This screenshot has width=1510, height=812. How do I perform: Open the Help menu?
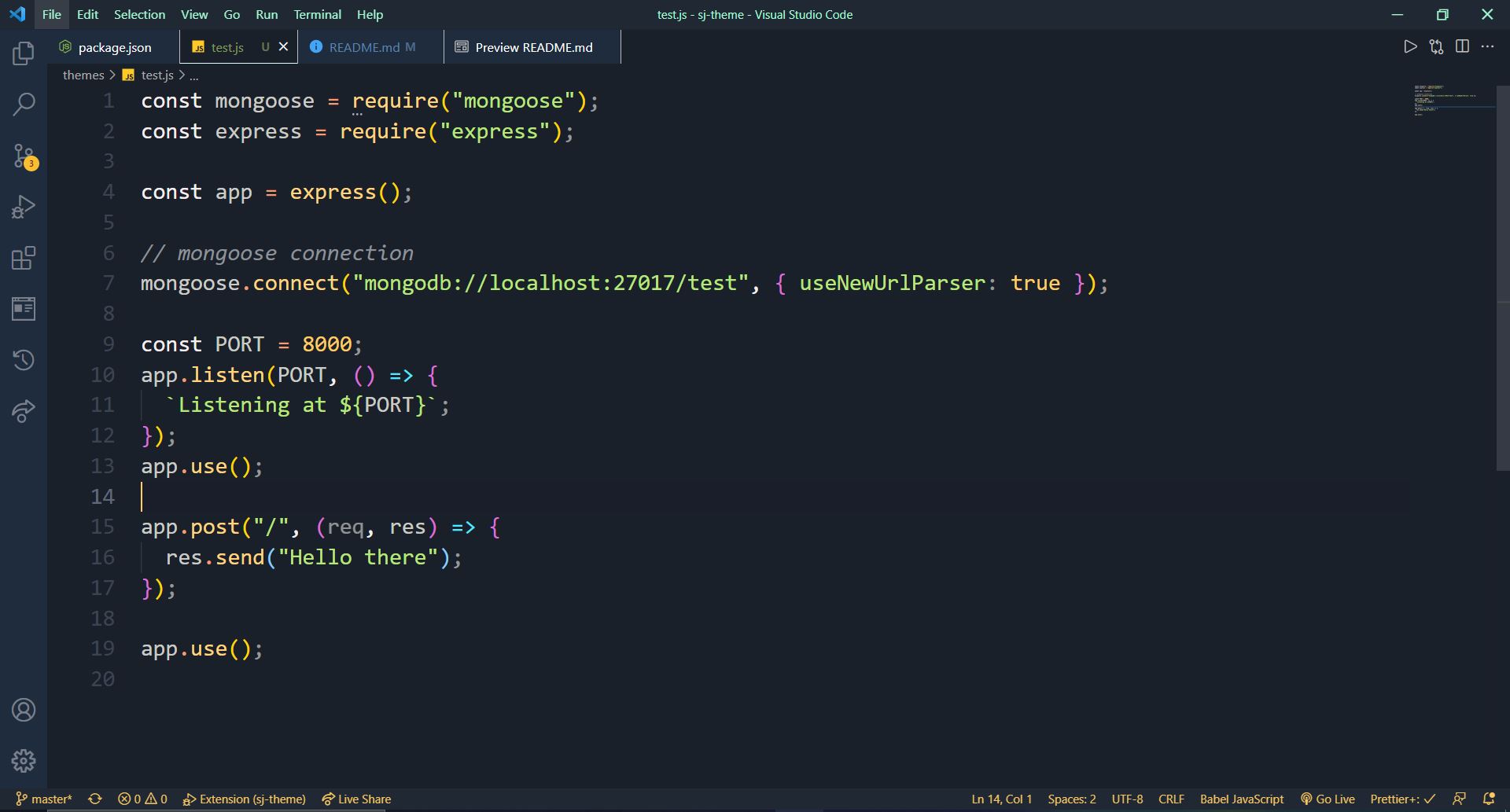370,14
